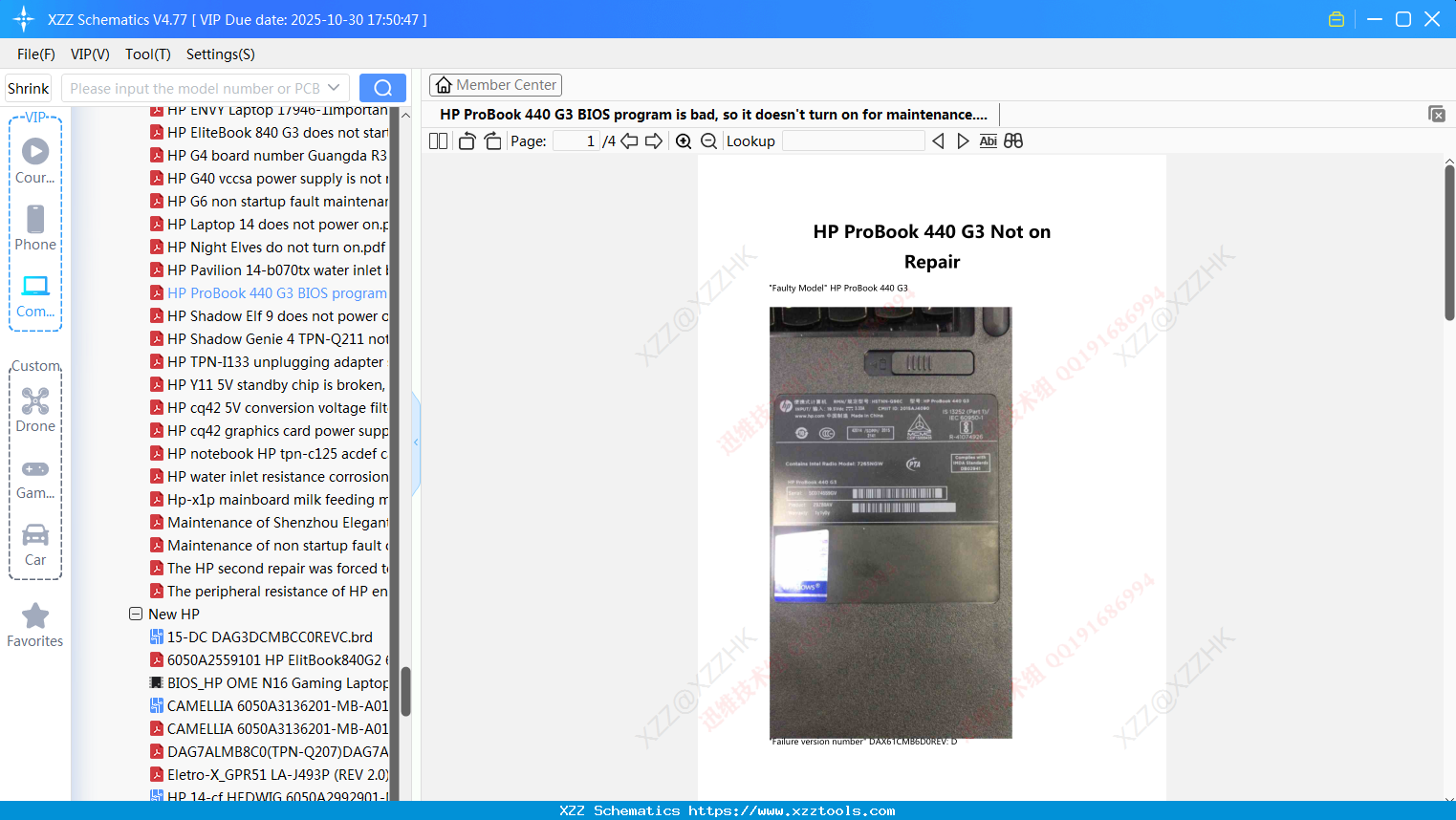
Task: Close the document tab panel icon
Action: pos(1437,114)
